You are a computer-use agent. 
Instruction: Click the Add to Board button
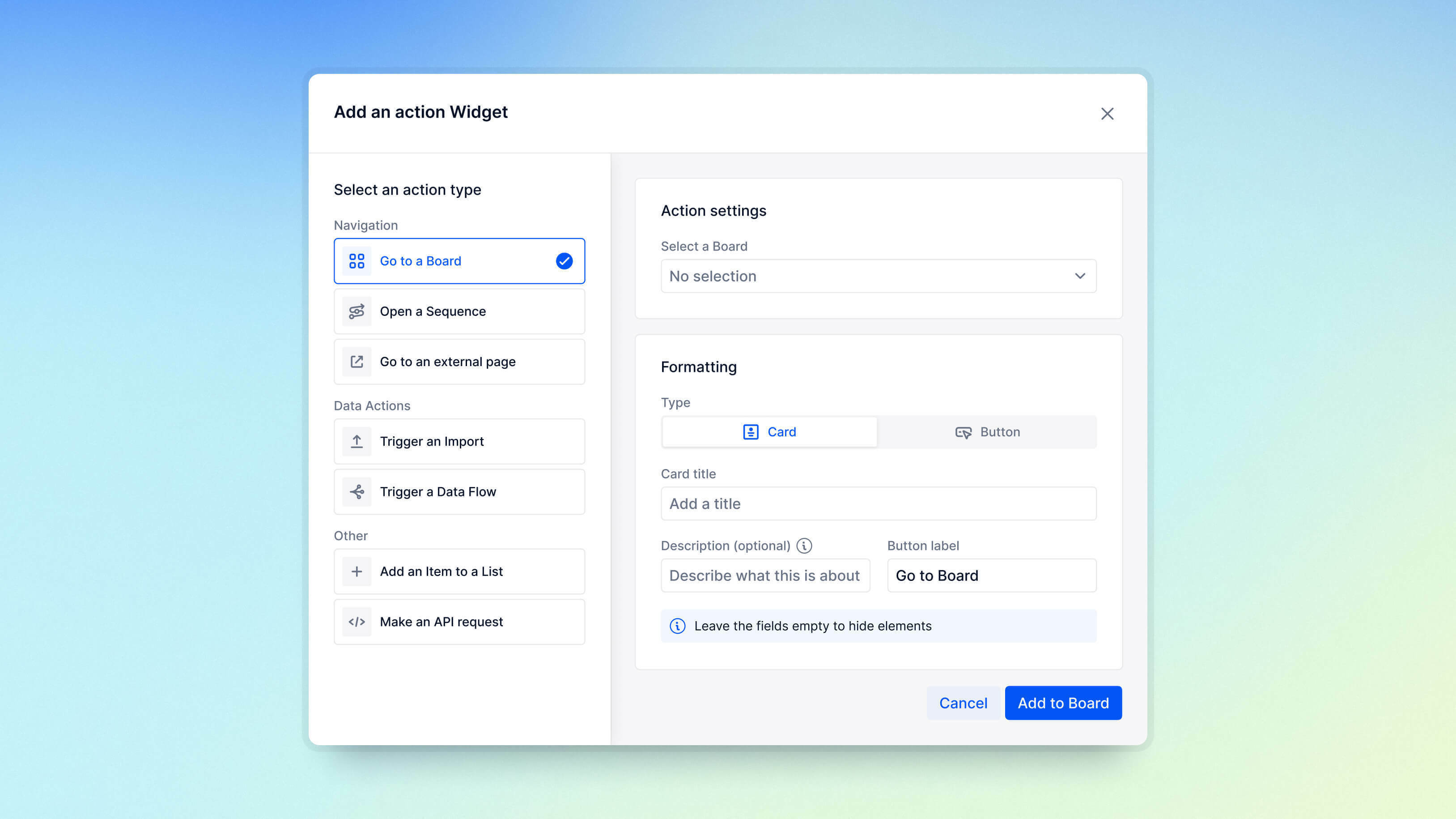(x=1063, y=703)
